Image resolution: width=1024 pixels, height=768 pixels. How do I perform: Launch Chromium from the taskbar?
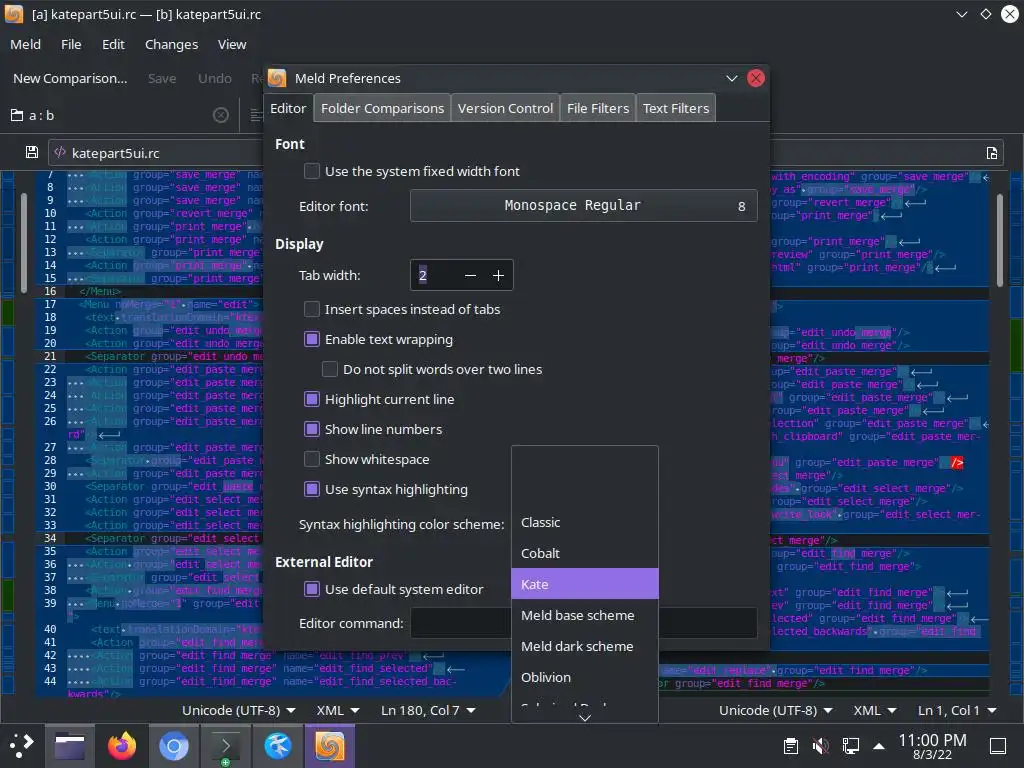[x=174, y=745]
